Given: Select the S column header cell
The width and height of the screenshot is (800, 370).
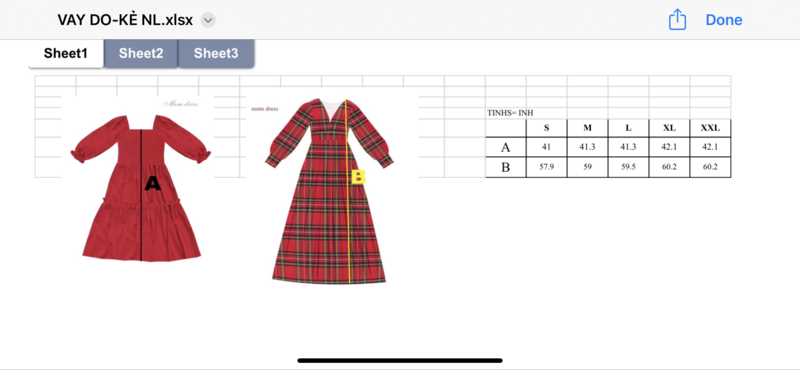Looking at the screenshot, I should [x=546, y=128].
